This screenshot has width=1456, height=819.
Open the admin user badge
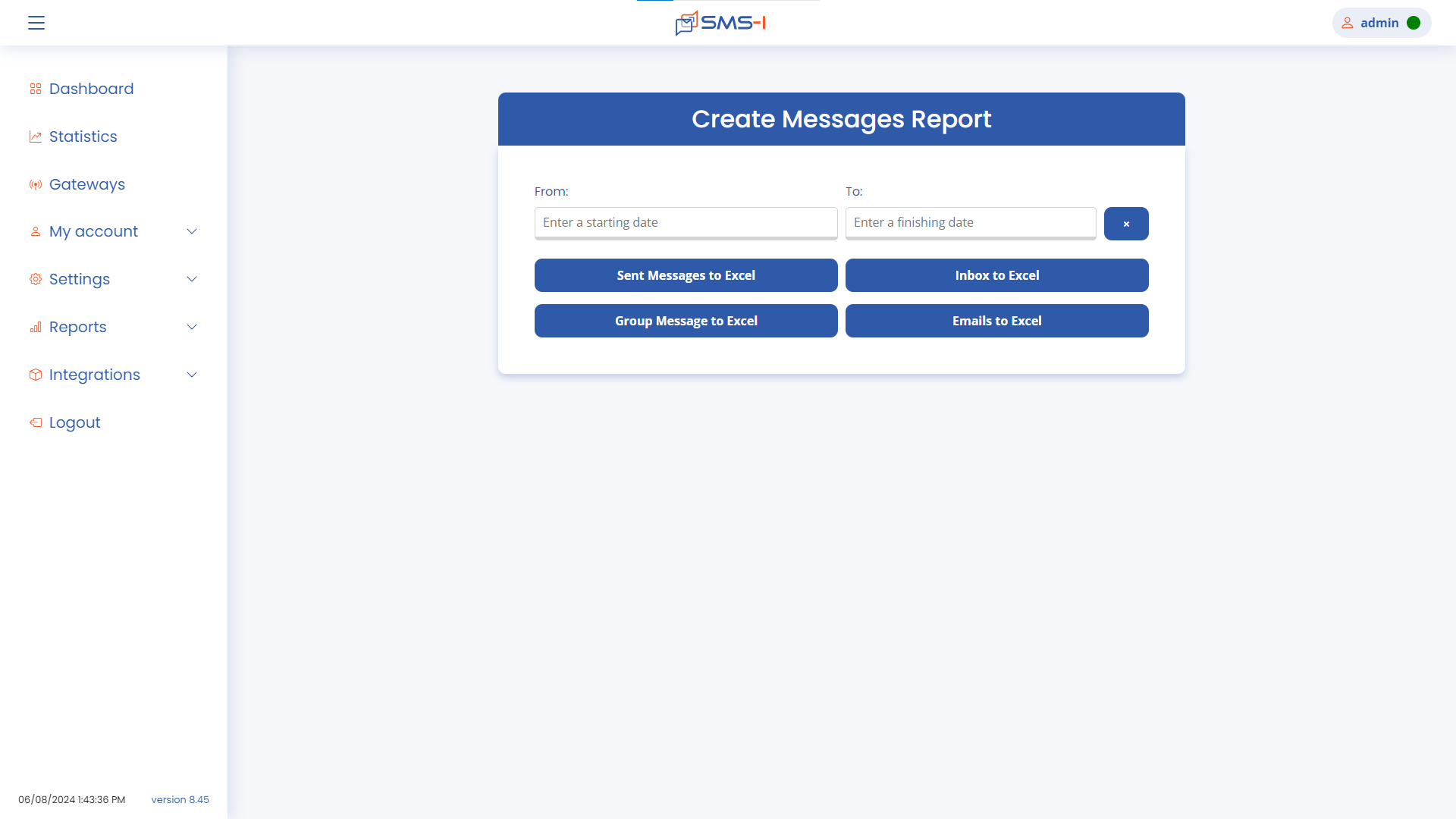coord(1382,23)
